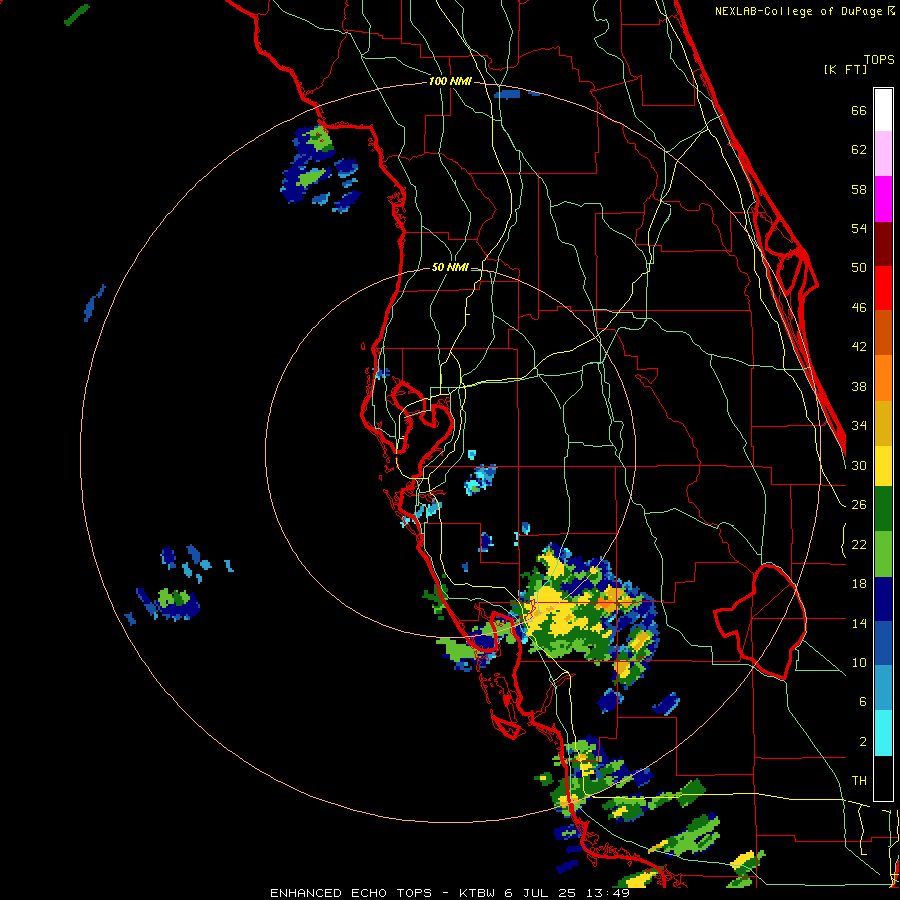
Task: Click the 66 value on the legend
Action: pyautogui.click(x=859, y=110)
